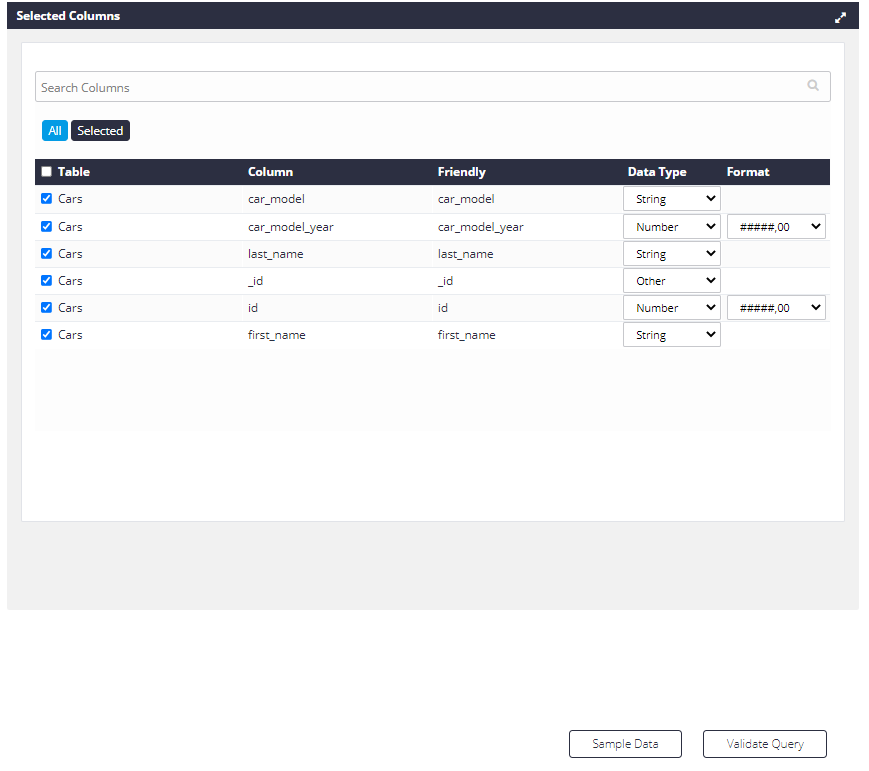Viewport: 869px width, 771px height.
Task: Open Data Type dropdown for car_model_year
Action: [672, 226]
